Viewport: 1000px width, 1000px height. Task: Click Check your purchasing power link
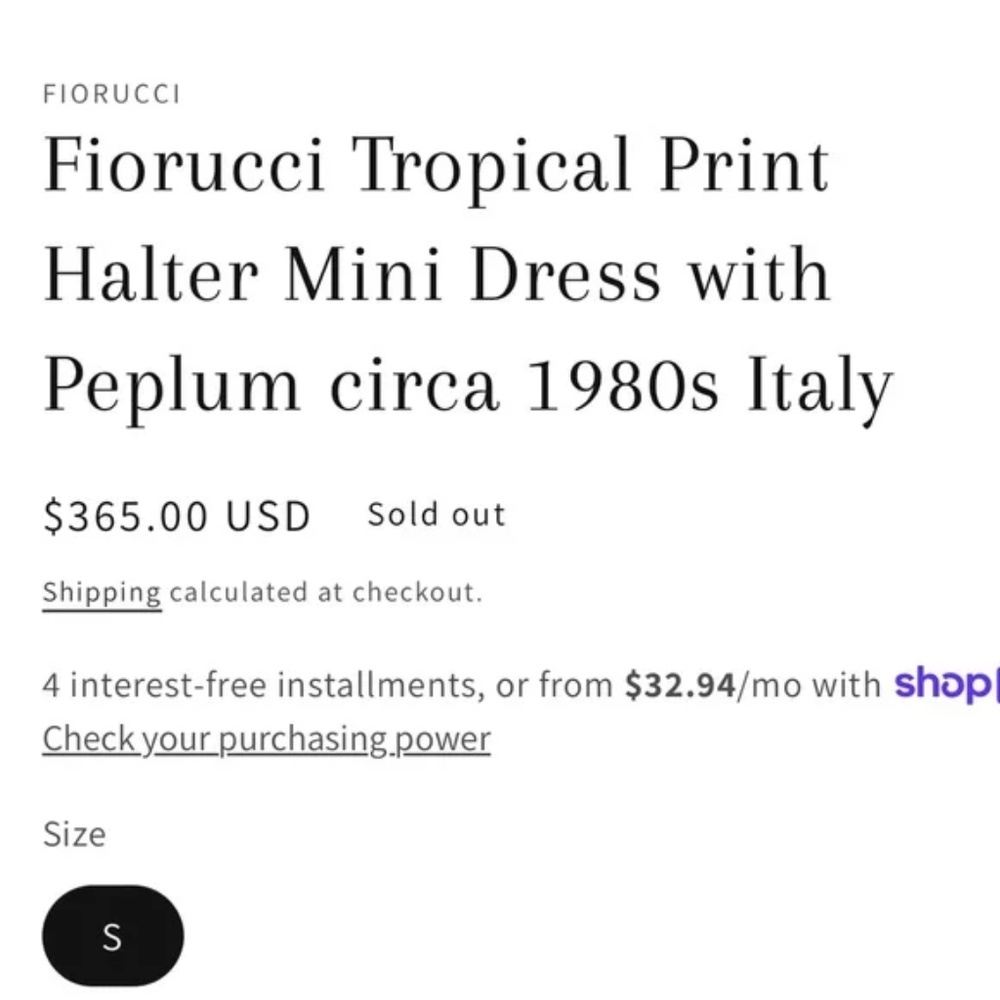[266, 739]
